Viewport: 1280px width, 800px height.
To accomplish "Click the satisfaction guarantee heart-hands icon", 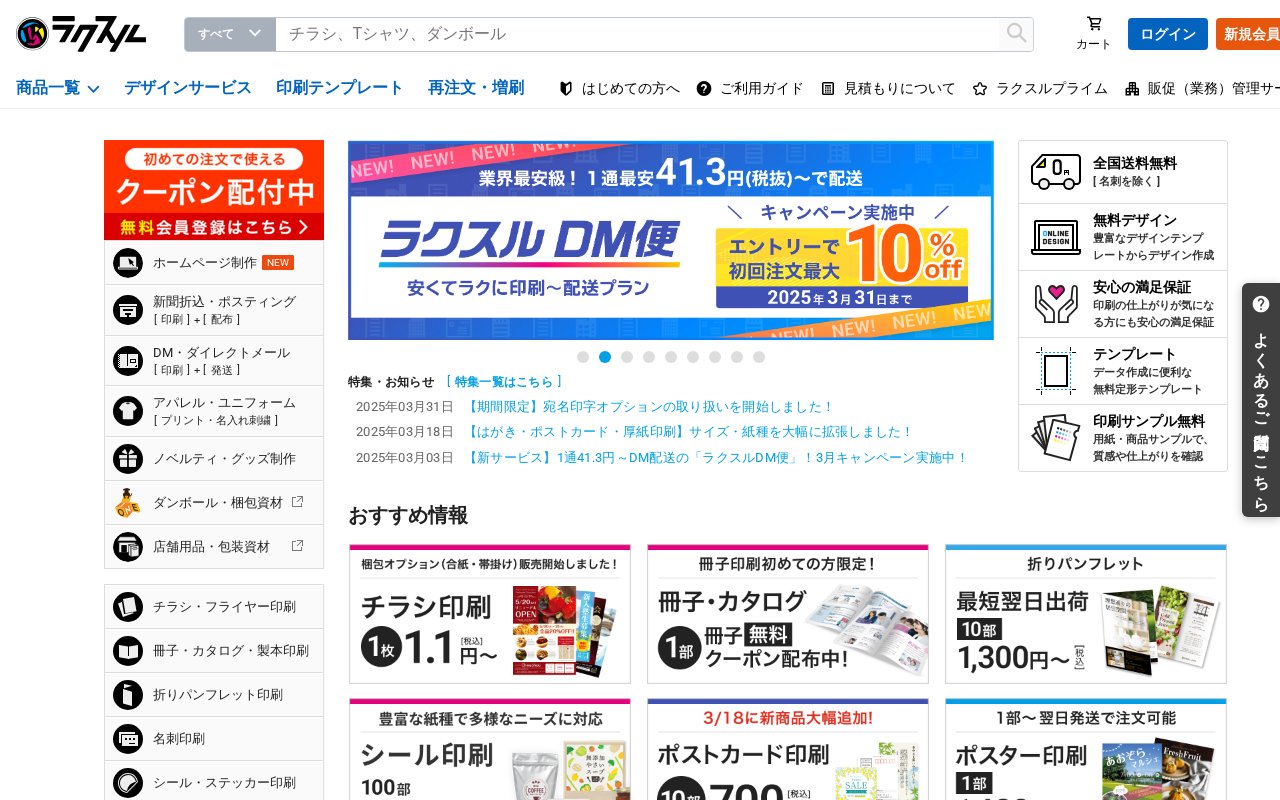I will 1056,303.
